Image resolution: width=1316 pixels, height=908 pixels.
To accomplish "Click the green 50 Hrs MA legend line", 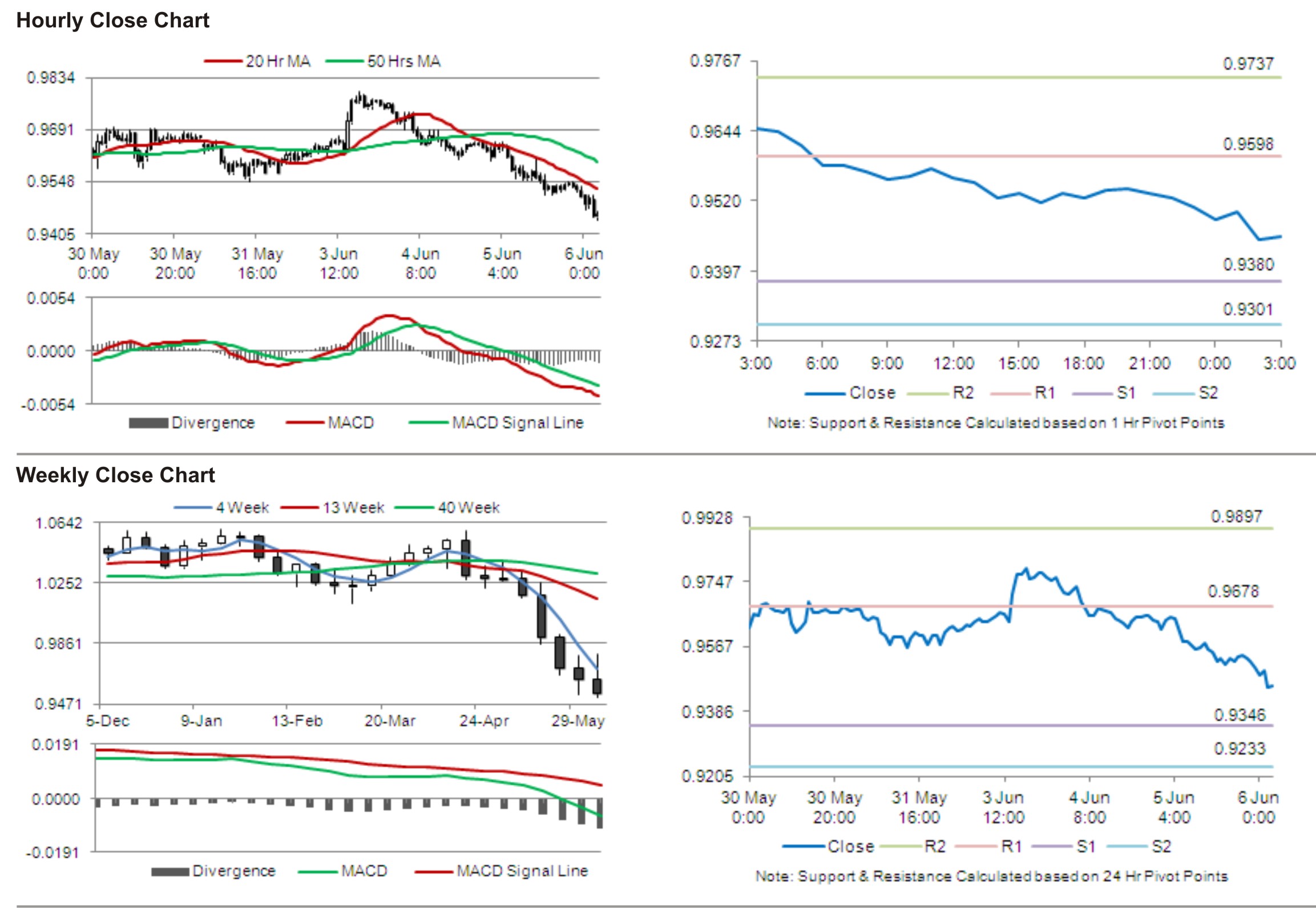I will [345, 61].
